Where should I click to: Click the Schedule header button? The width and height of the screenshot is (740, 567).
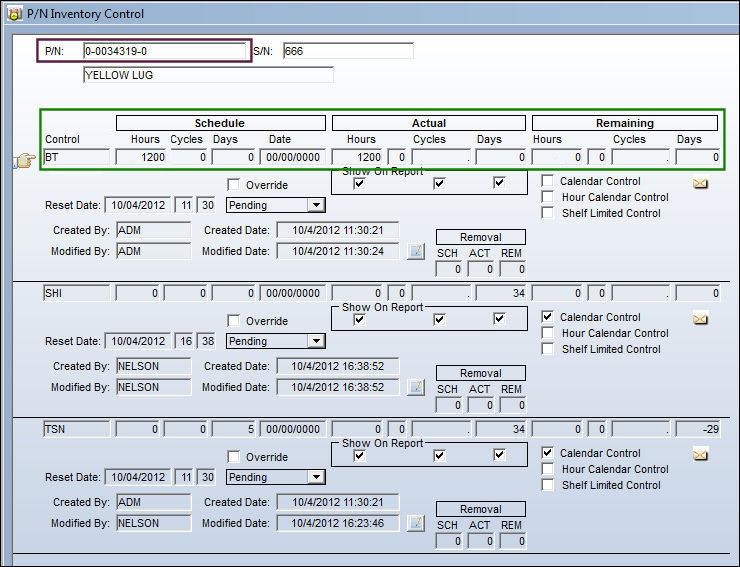[x=220, y=123]
